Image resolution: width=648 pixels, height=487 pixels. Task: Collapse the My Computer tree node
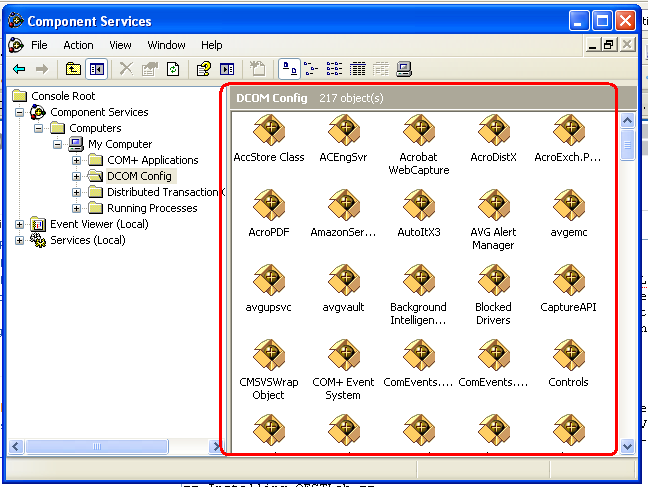pos(58,144)
